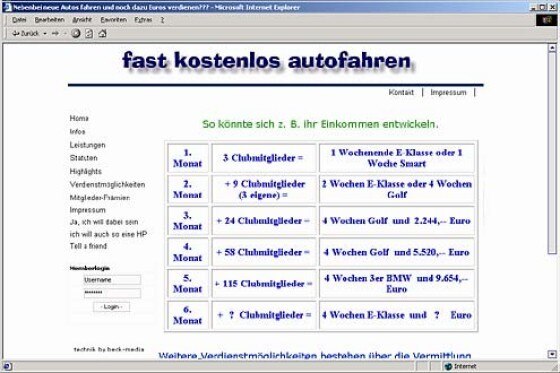Viewport: 560px width, 373px height.
Task: Click the '1. Monat' table cell
Action: [x=188, y=158]
